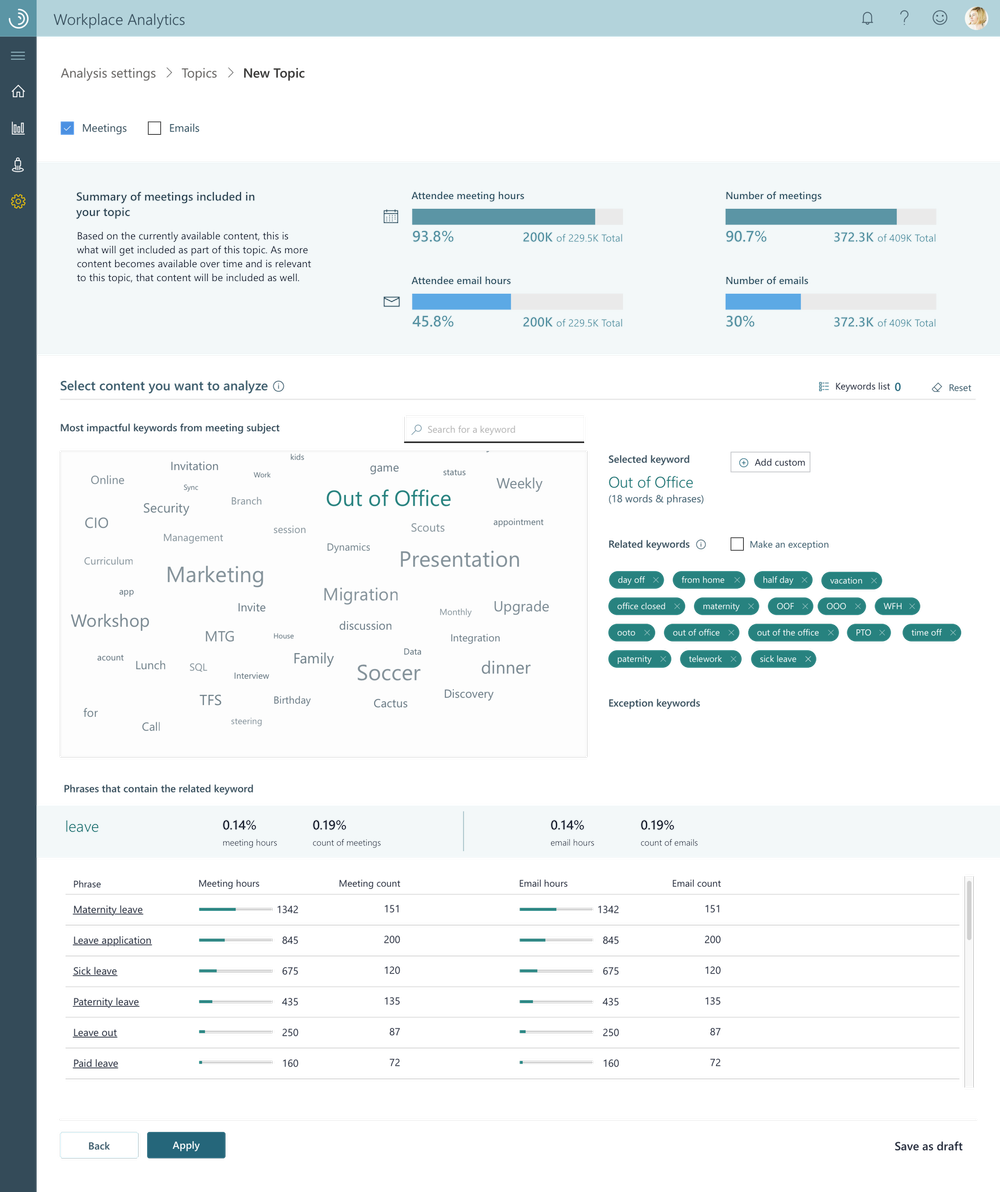Screen dimensions: 1000x1192
Task: Open Help via the question mark icon
Action: click(903, 17)
